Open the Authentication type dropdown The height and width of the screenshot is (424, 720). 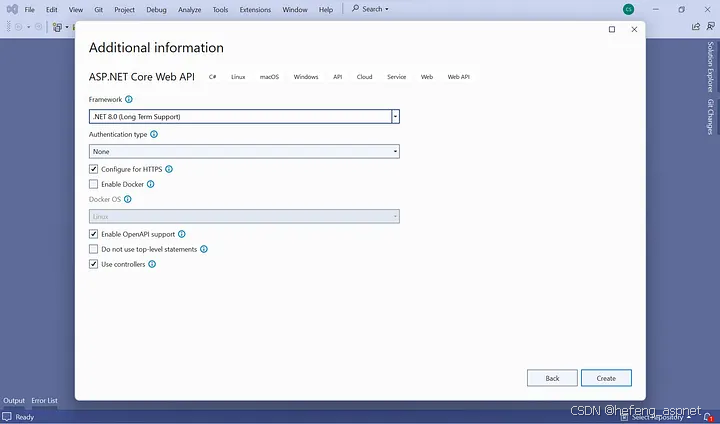point(244,152)
